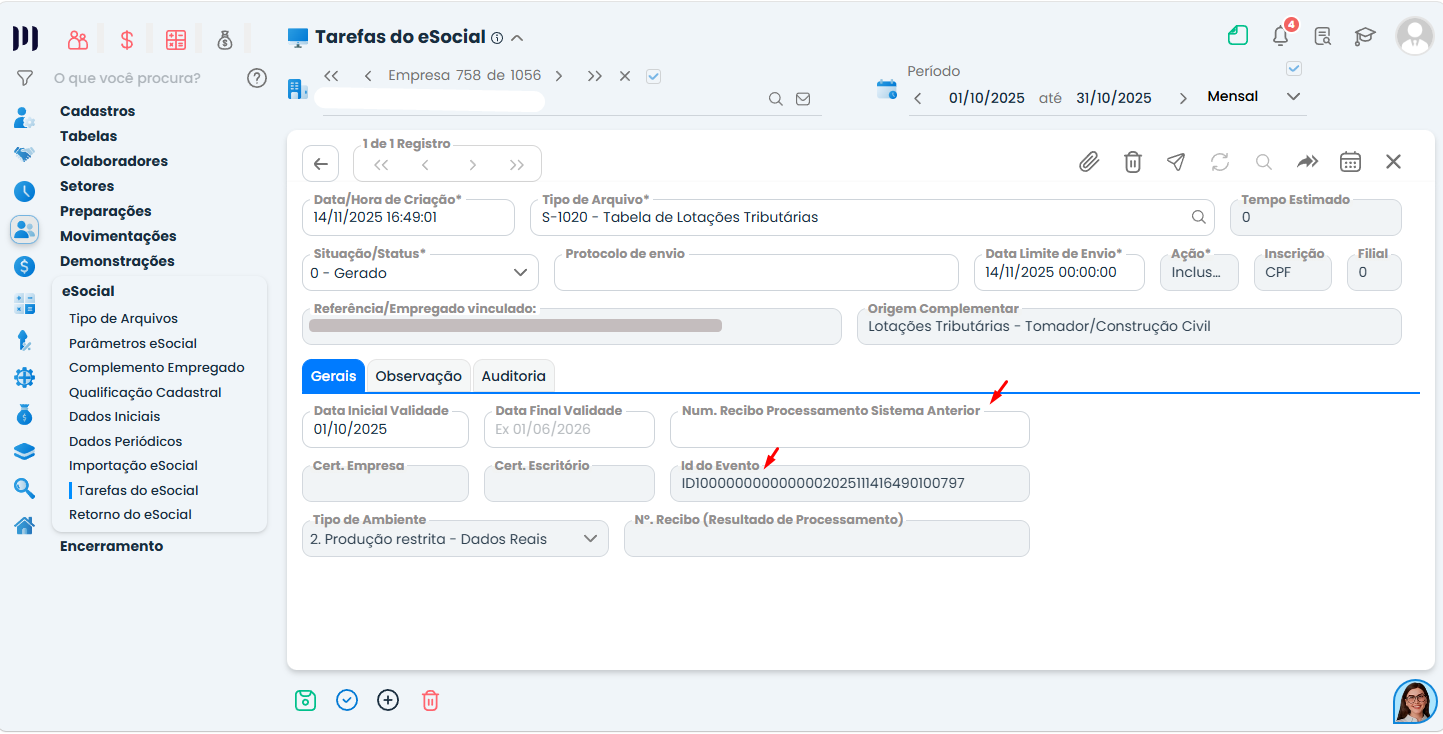This screenshot has height=734, width=1443.
Task: Expand the Cadastros menu section
Action: (x=97, y=111)
